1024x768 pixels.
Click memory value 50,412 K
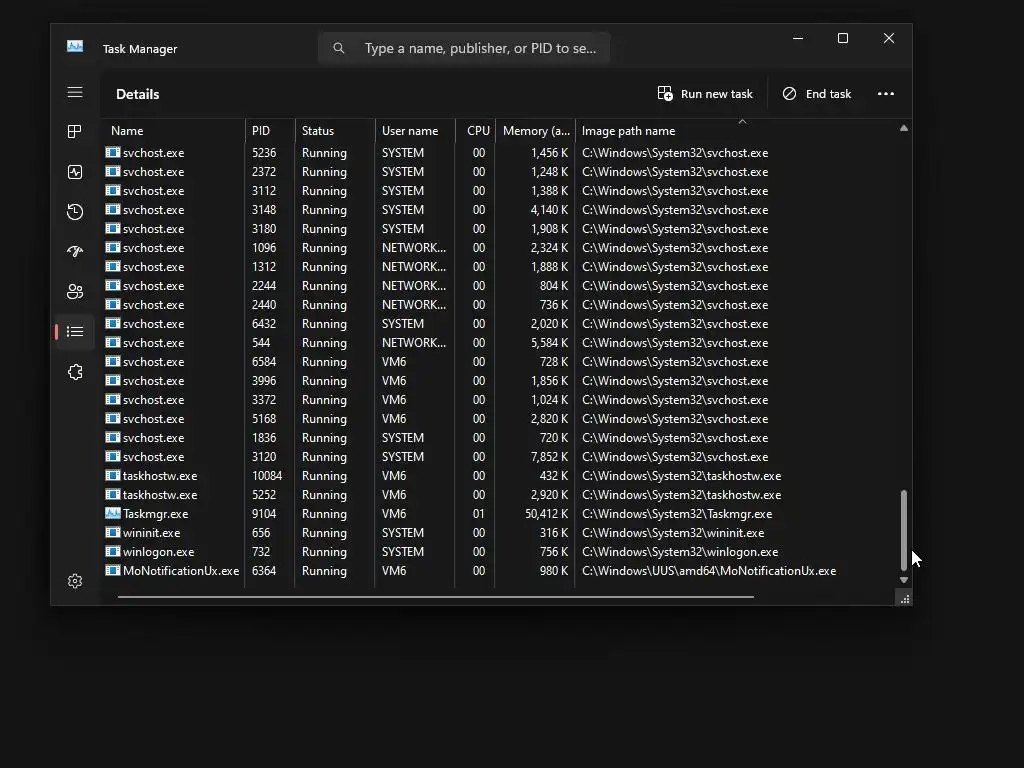pos(547,514)
